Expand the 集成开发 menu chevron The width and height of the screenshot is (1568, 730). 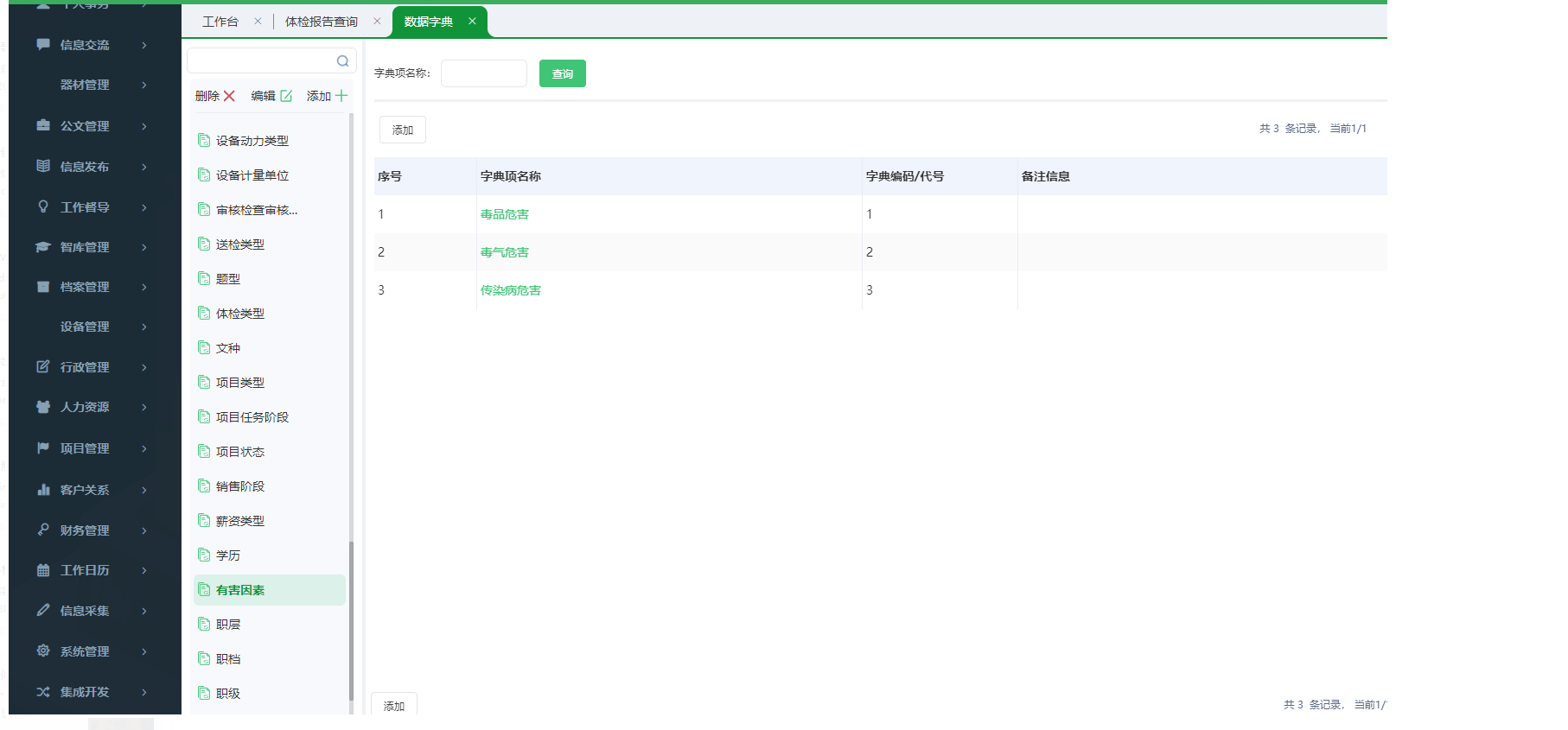pos(144,692)
